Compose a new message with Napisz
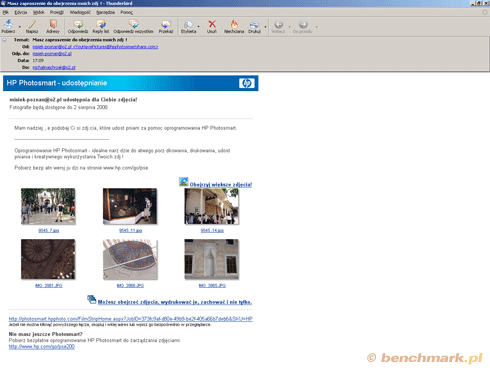 point(32,26)
